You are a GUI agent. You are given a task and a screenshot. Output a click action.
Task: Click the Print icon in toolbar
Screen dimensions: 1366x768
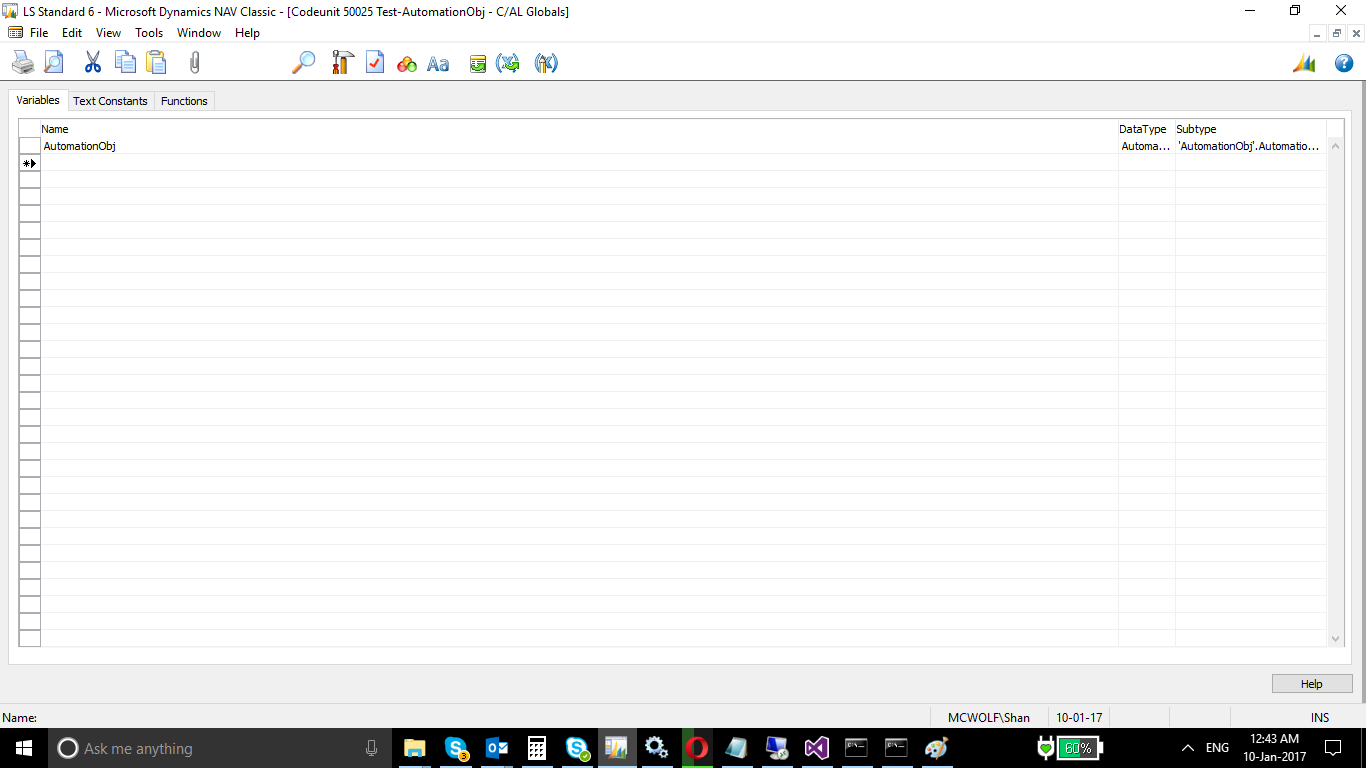[22, 63]
